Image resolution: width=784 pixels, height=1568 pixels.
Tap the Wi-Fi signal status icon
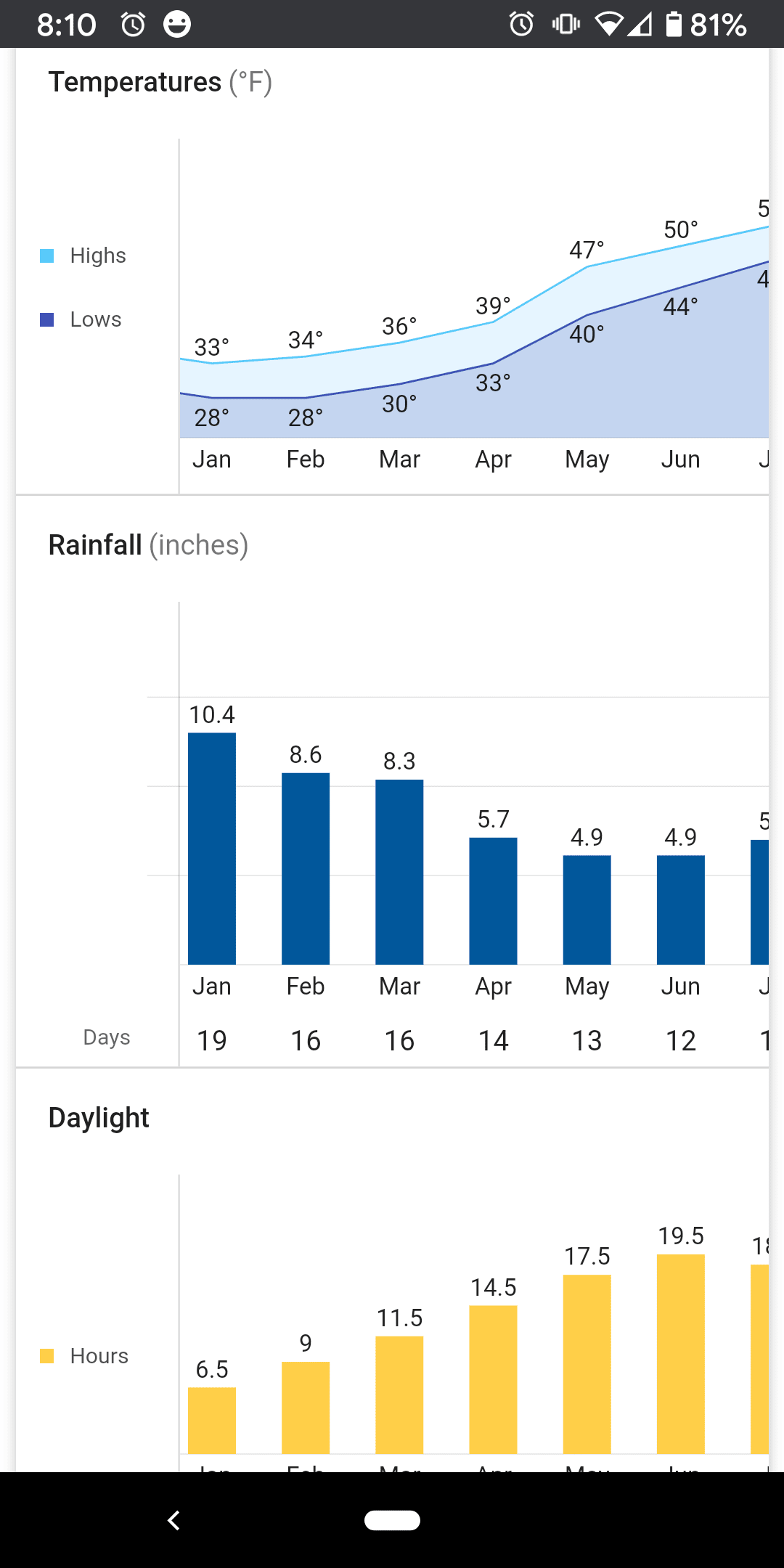pyautogui.click(x=608, y=25)
